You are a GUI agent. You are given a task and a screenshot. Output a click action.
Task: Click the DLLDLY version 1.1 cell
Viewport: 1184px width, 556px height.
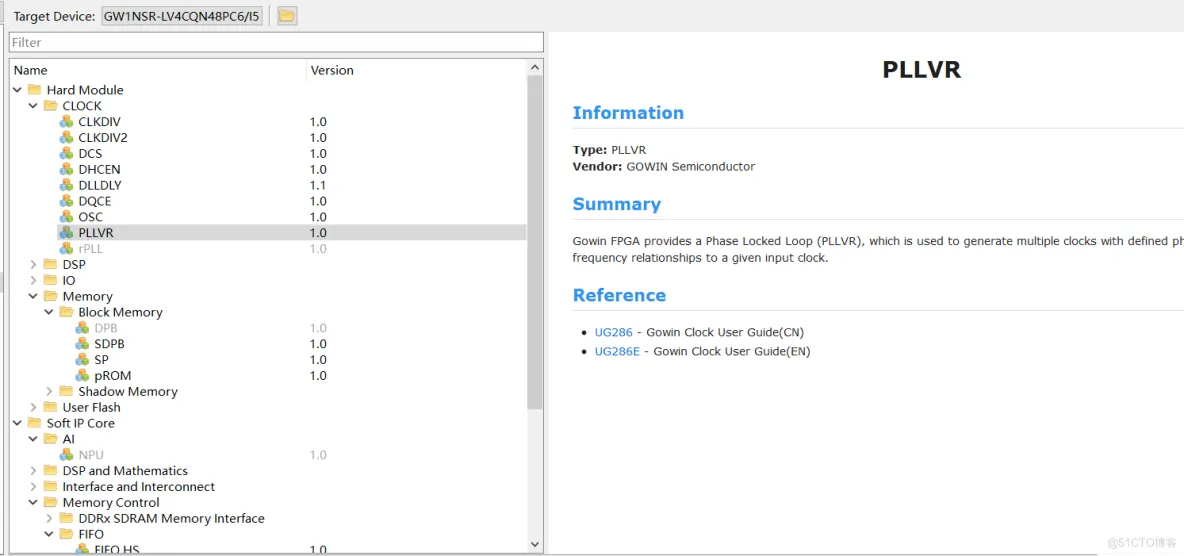click(x=318, y=185)
